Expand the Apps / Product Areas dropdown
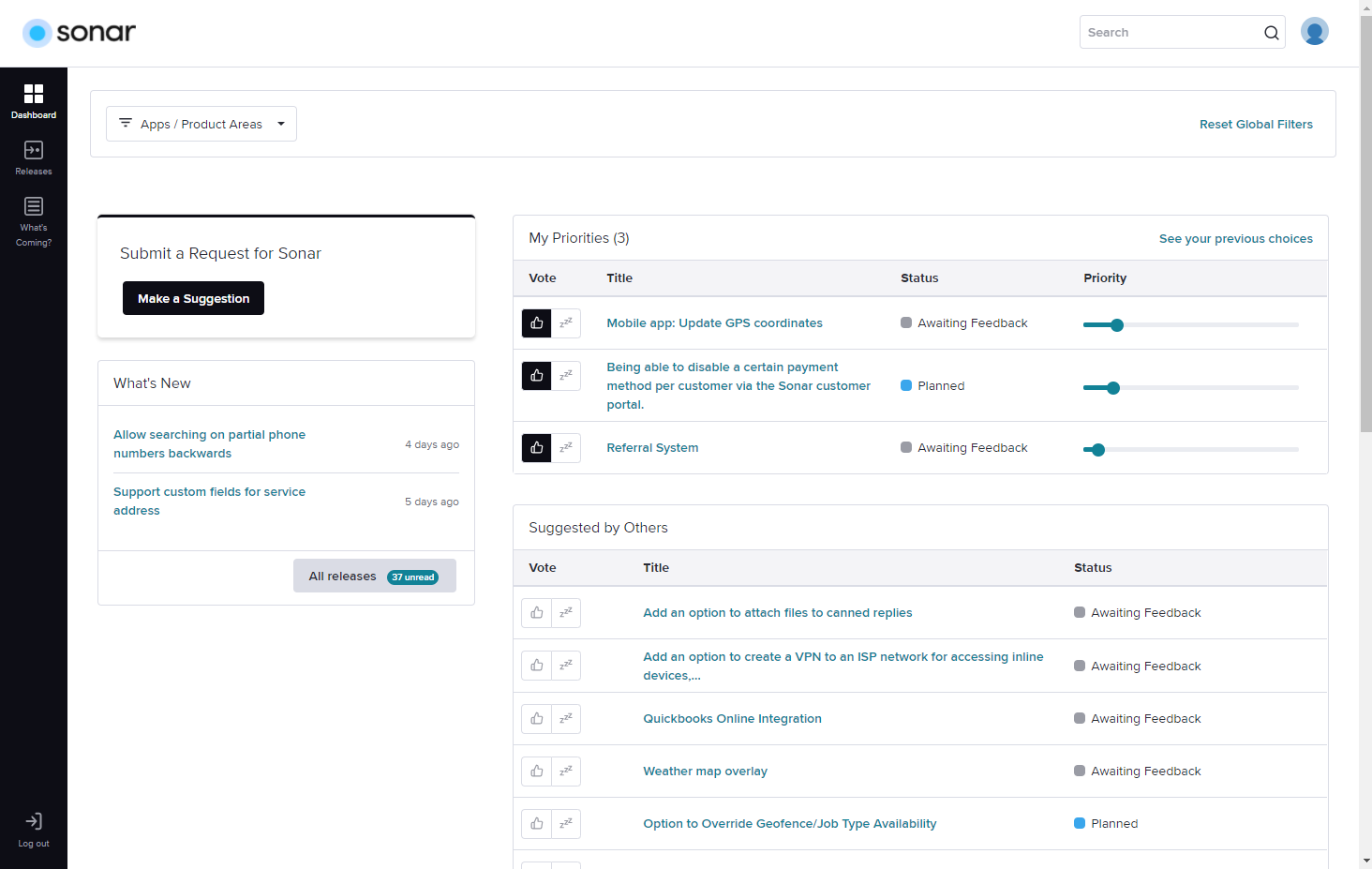Viewport: 1372px width, 869px height. pos(201,124)
